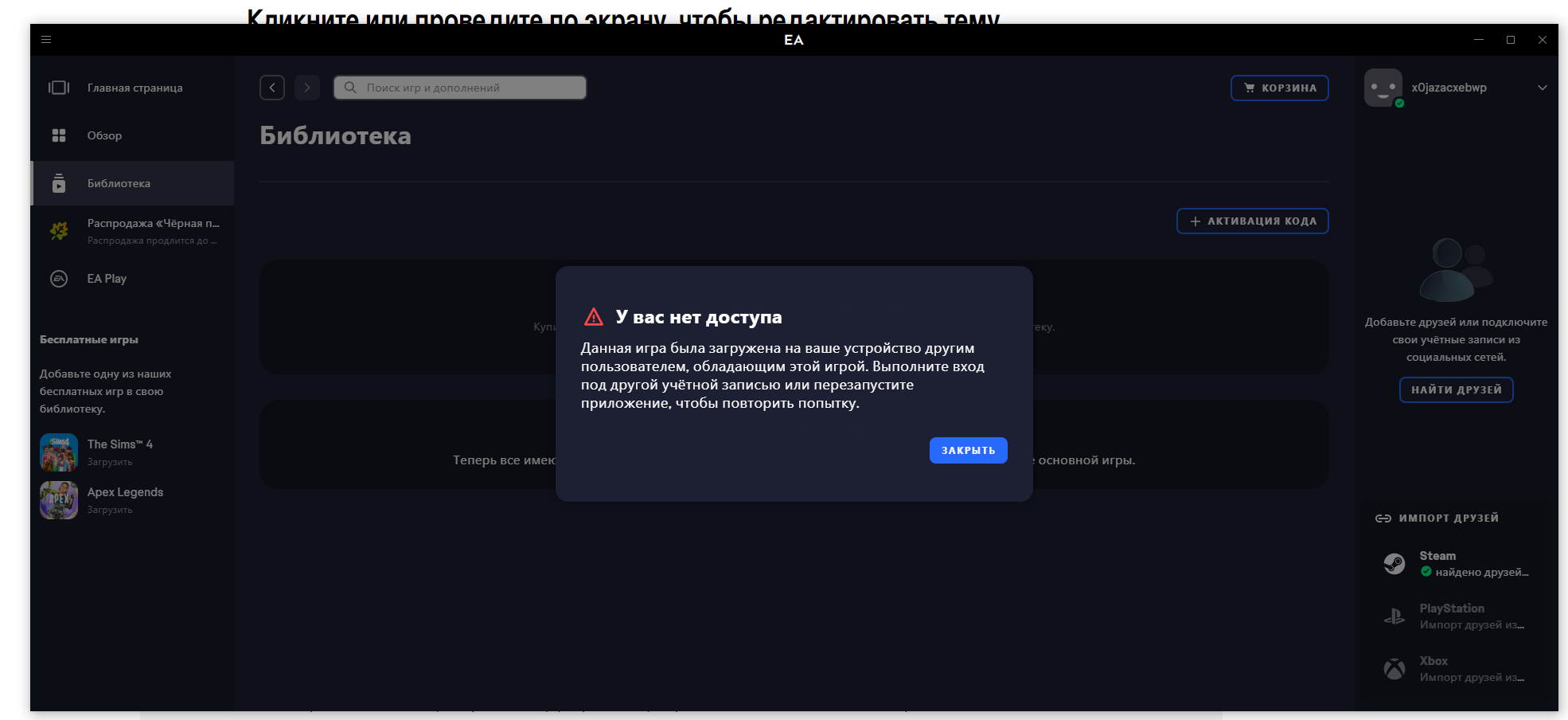
Task: Click the Xbox import icon
Action: click(x=1394, y=669)
